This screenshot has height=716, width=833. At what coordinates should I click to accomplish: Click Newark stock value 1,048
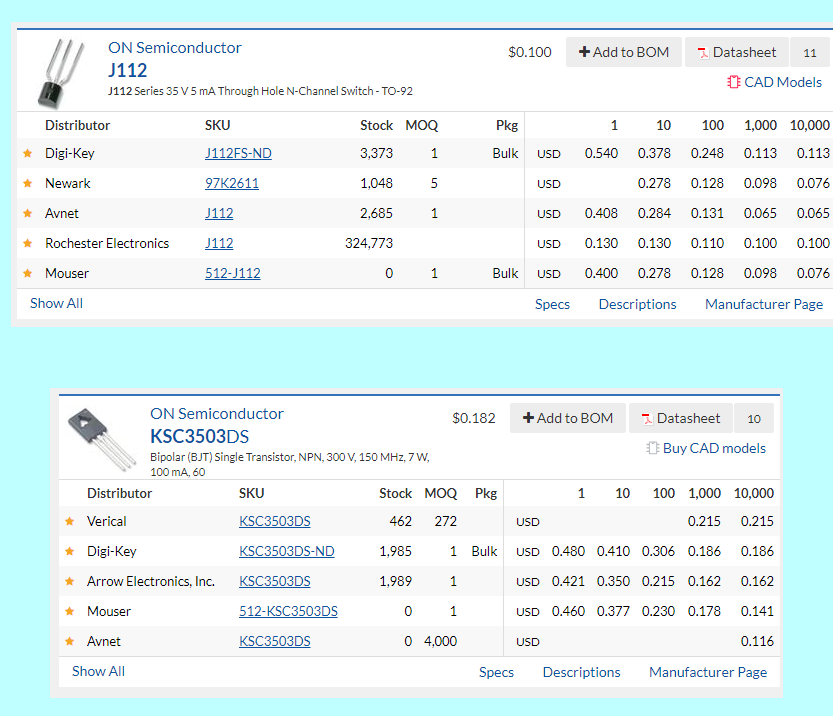coord(376,183)
